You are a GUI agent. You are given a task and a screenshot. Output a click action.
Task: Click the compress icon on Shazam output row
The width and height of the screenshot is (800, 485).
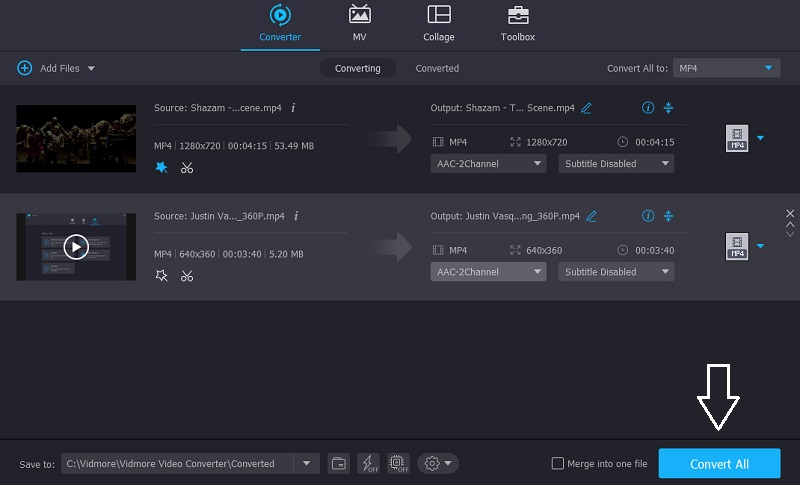[669, 108]
